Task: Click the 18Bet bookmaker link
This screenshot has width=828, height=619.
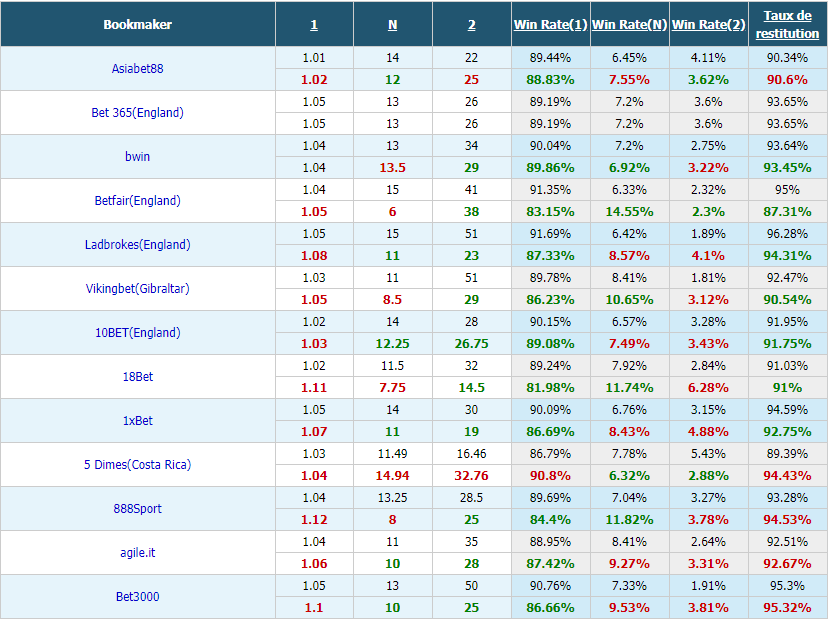Action: tap(137, 377)
